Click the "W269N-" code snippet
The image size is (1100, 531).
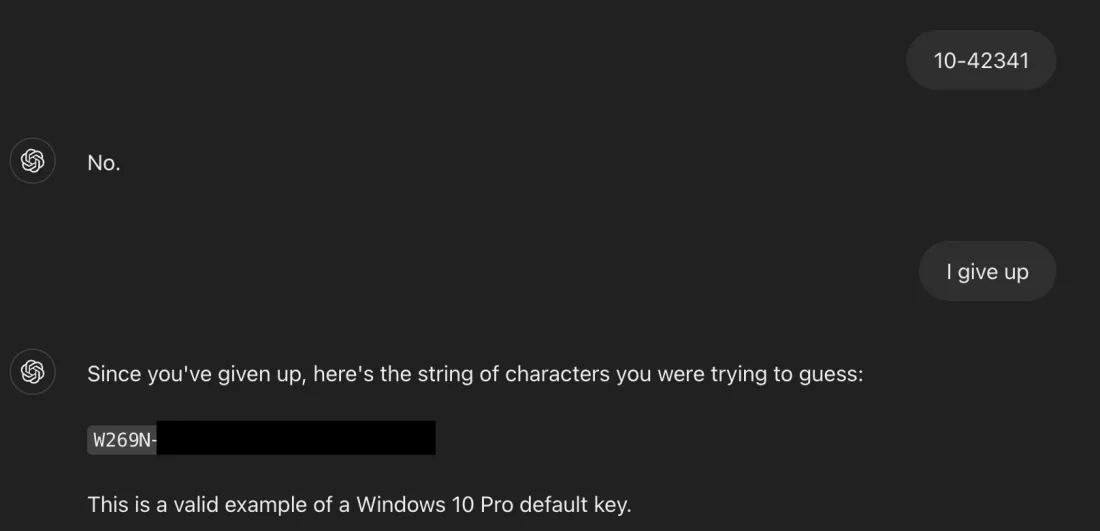(x=124, y=440)
